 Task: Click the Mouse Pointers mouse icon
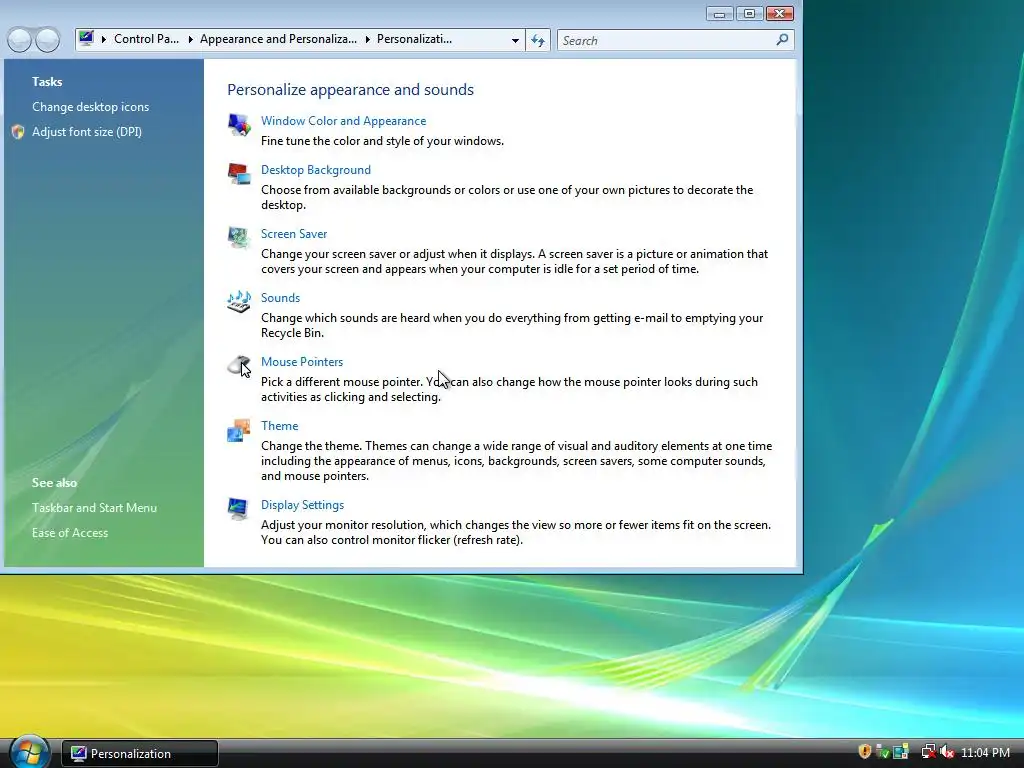239,366
